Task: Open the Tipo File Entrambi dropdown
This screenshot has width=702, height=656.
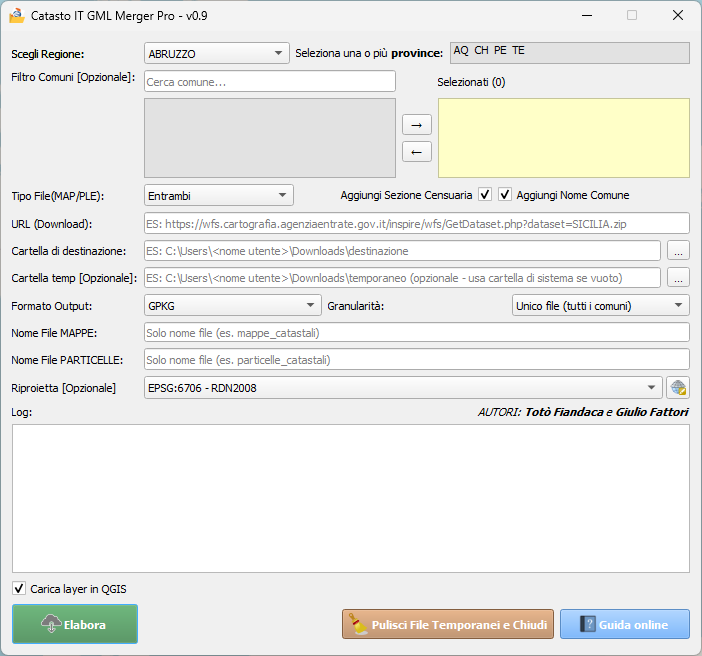Action: coord(218,196)
